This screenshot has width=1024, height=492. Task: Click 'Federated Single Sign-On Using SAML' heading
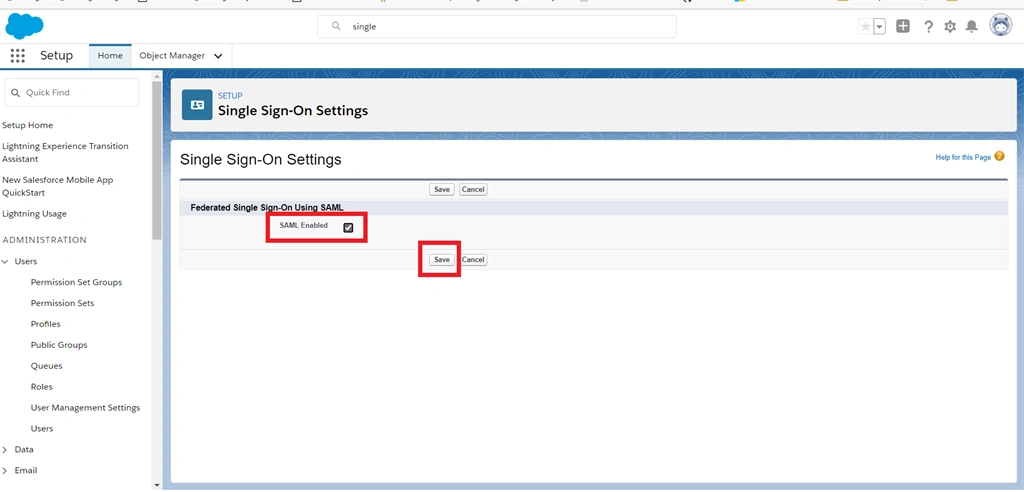click(266, 208)
